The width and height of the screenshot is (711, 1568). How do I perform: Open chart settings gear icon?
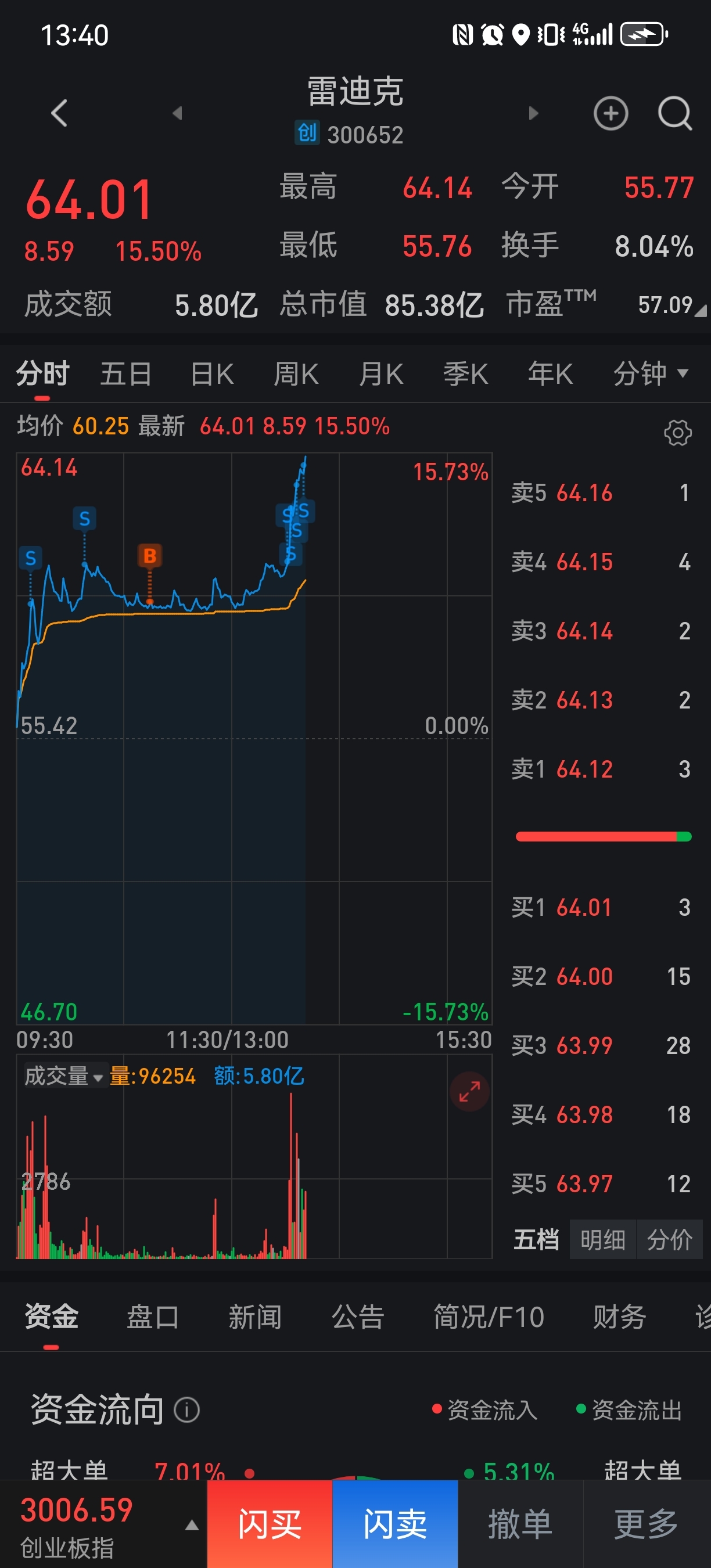[677, 433]
